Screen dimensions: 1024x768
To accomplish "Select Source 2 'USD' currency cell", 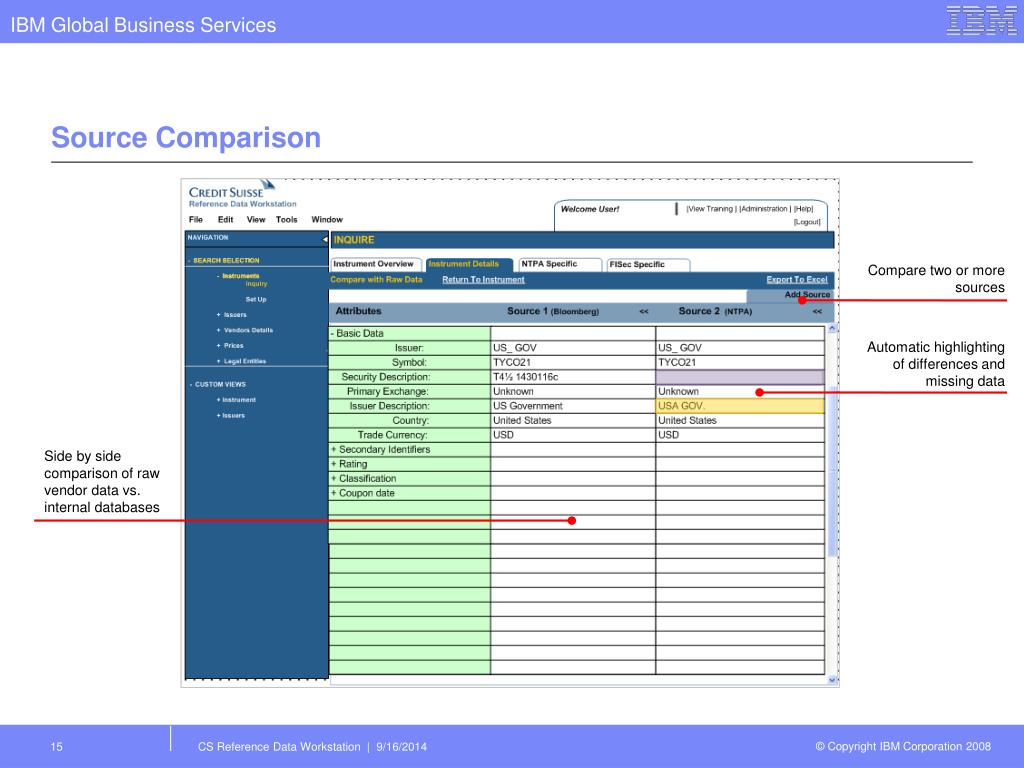I will pos(740,435).
